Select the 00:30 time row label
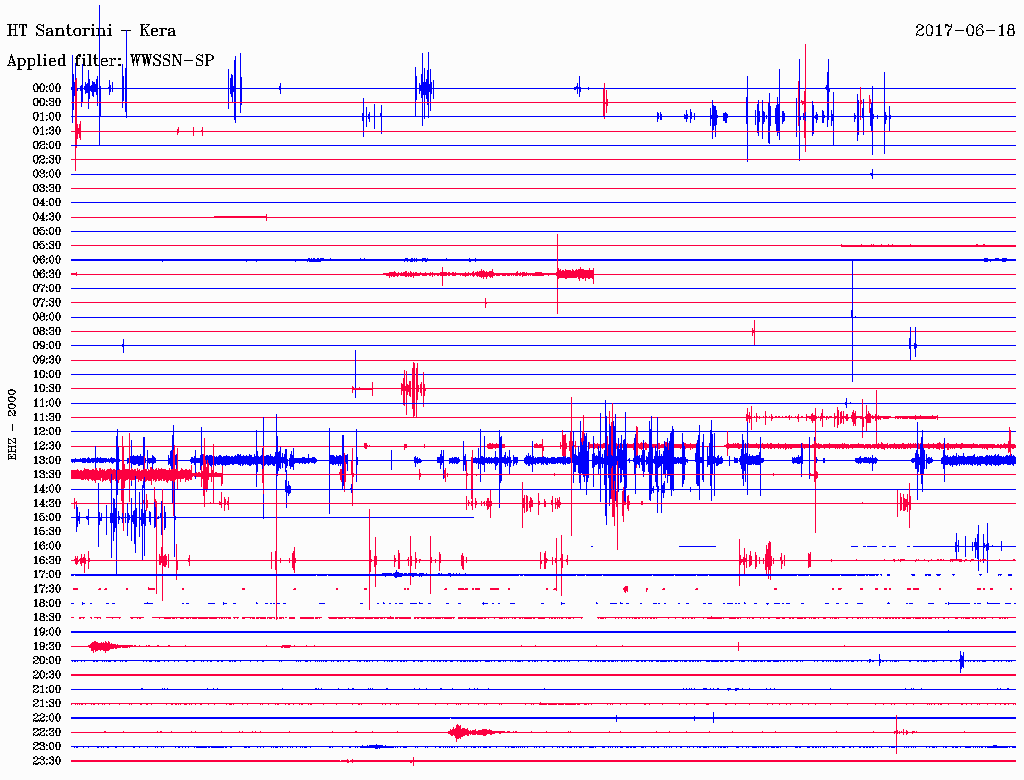1024x780 pixels. [x=47, y=103]
